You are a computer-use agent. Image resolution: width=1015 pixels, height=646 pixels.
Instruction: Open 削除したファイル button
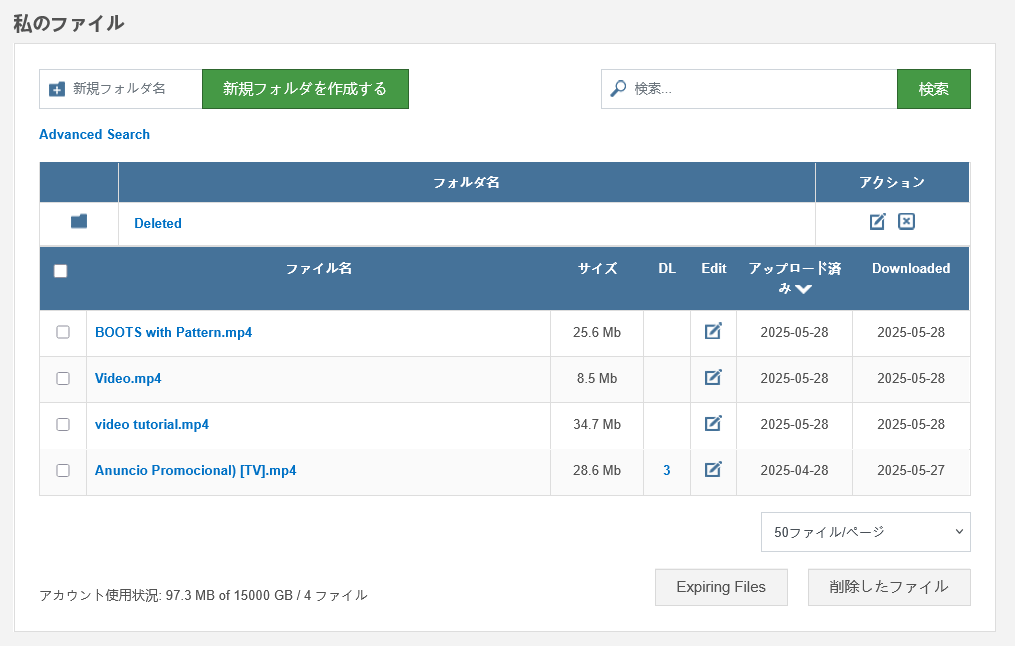[889, 587]
